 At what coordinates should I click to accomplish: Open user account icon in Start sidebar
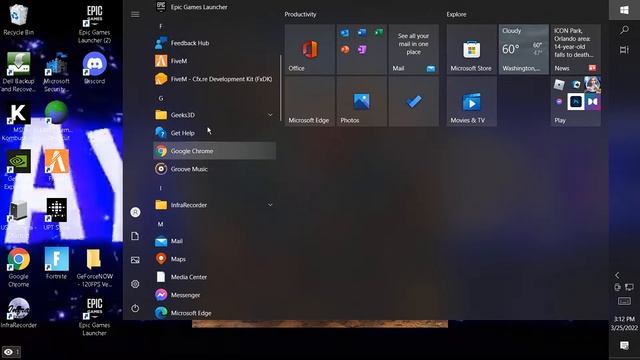point(135,212)
